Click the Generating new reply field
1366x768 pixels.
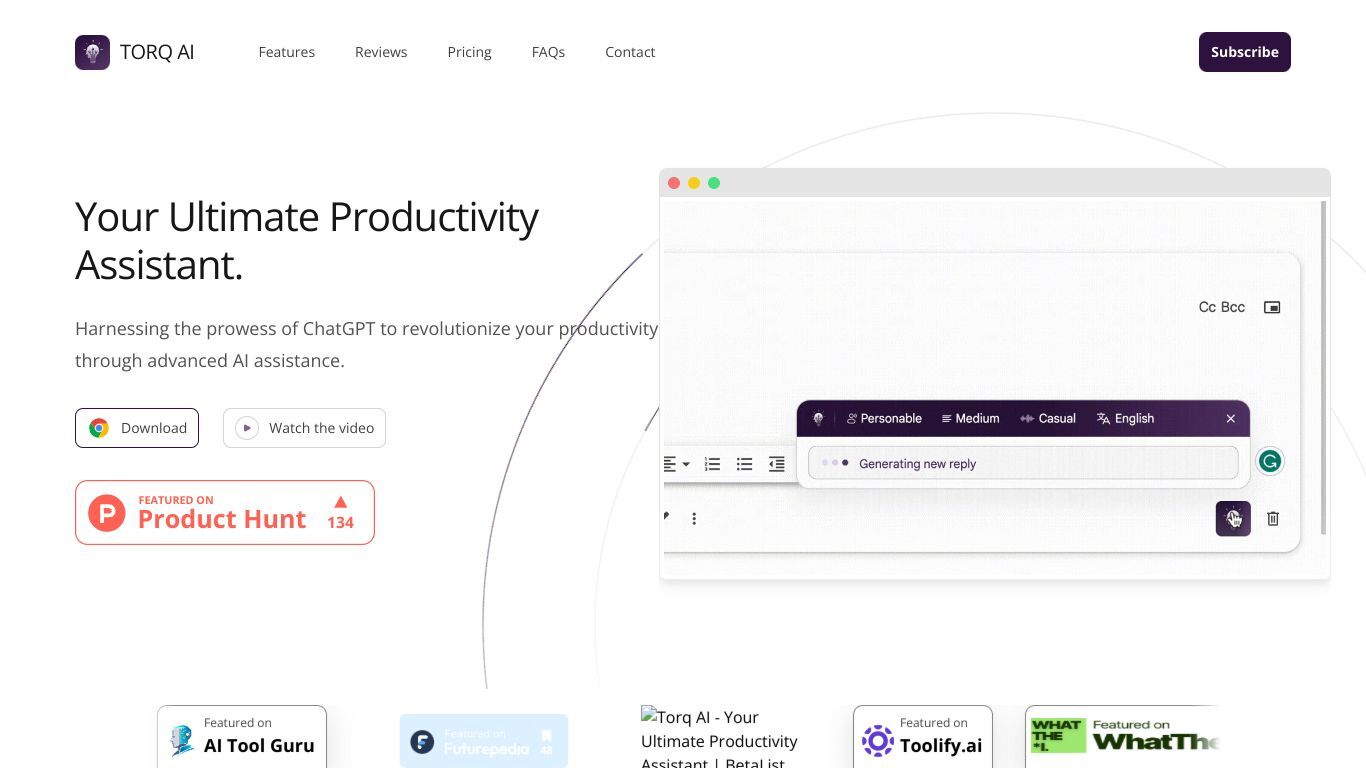(x=1023, y=463)
